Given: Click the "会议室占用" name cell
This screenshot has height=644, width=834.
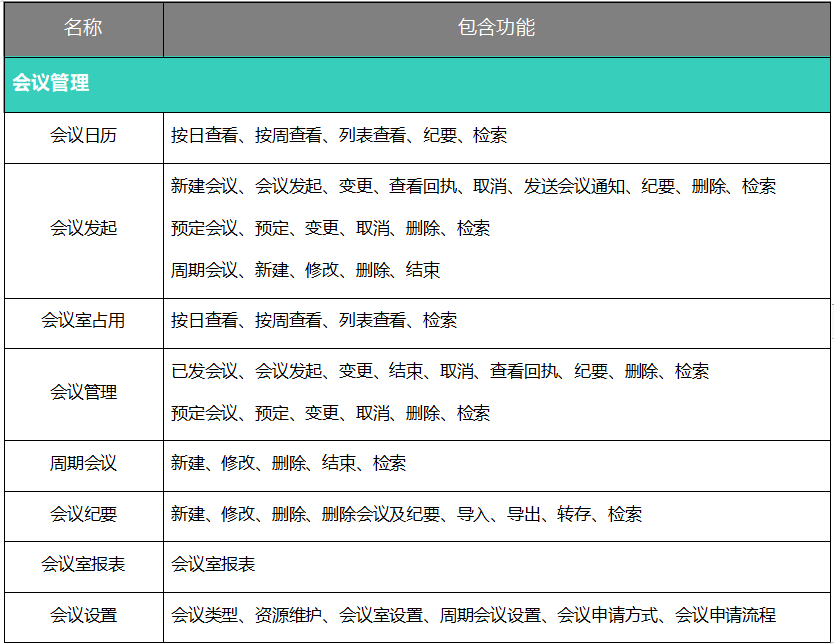Looking at the screenshot, I should pos(83,320).
